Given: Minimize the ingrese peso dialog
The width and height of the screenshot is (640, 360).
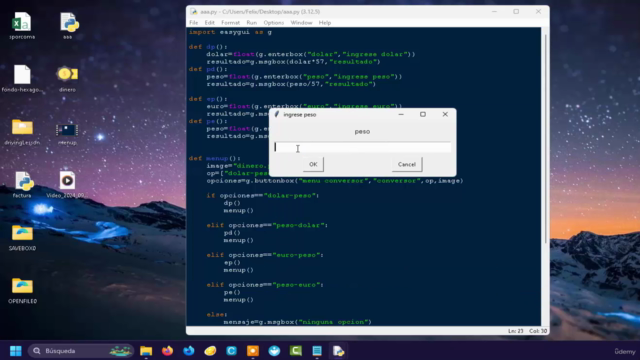Looking at the screenshot, I should [401, 115].
